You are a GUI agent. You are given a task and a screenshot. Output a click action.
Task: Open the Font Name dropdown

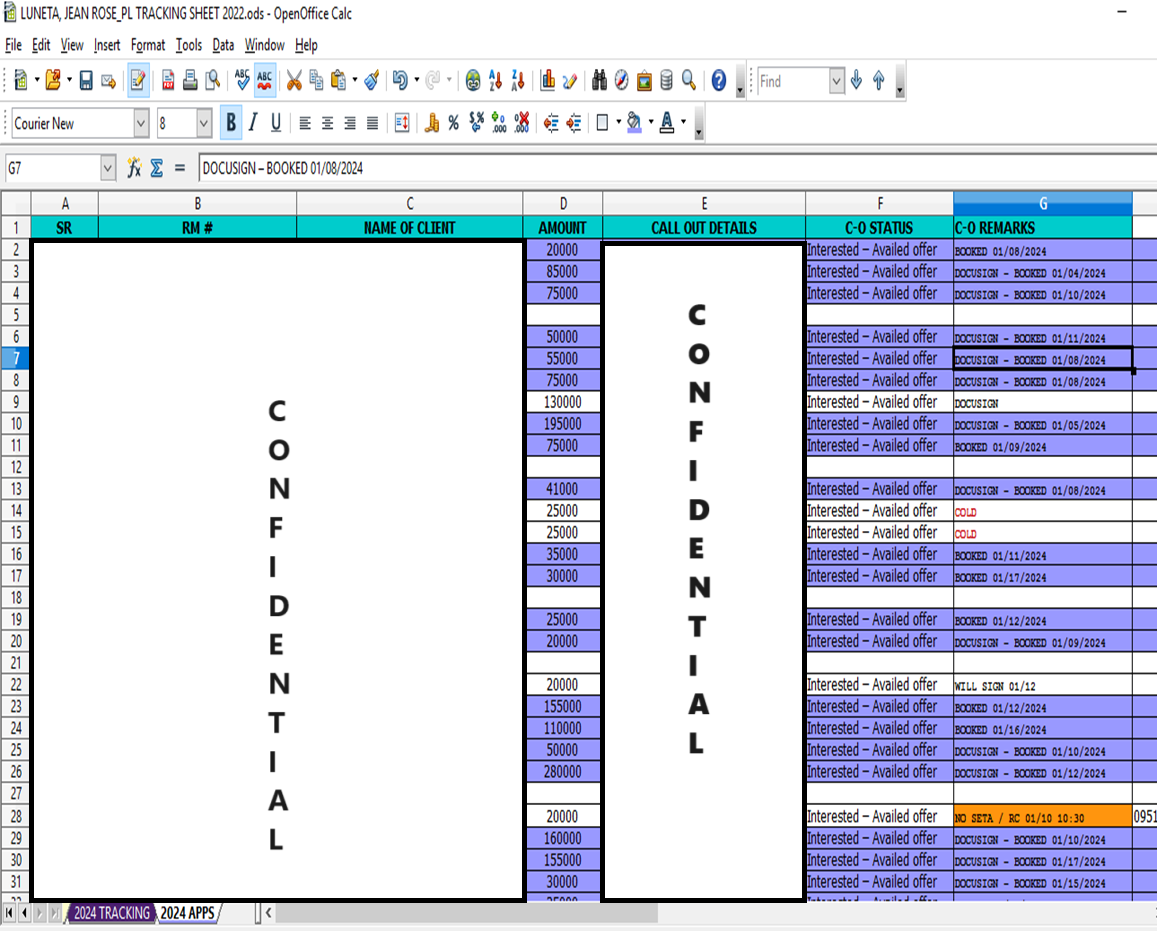coord(141,123)
